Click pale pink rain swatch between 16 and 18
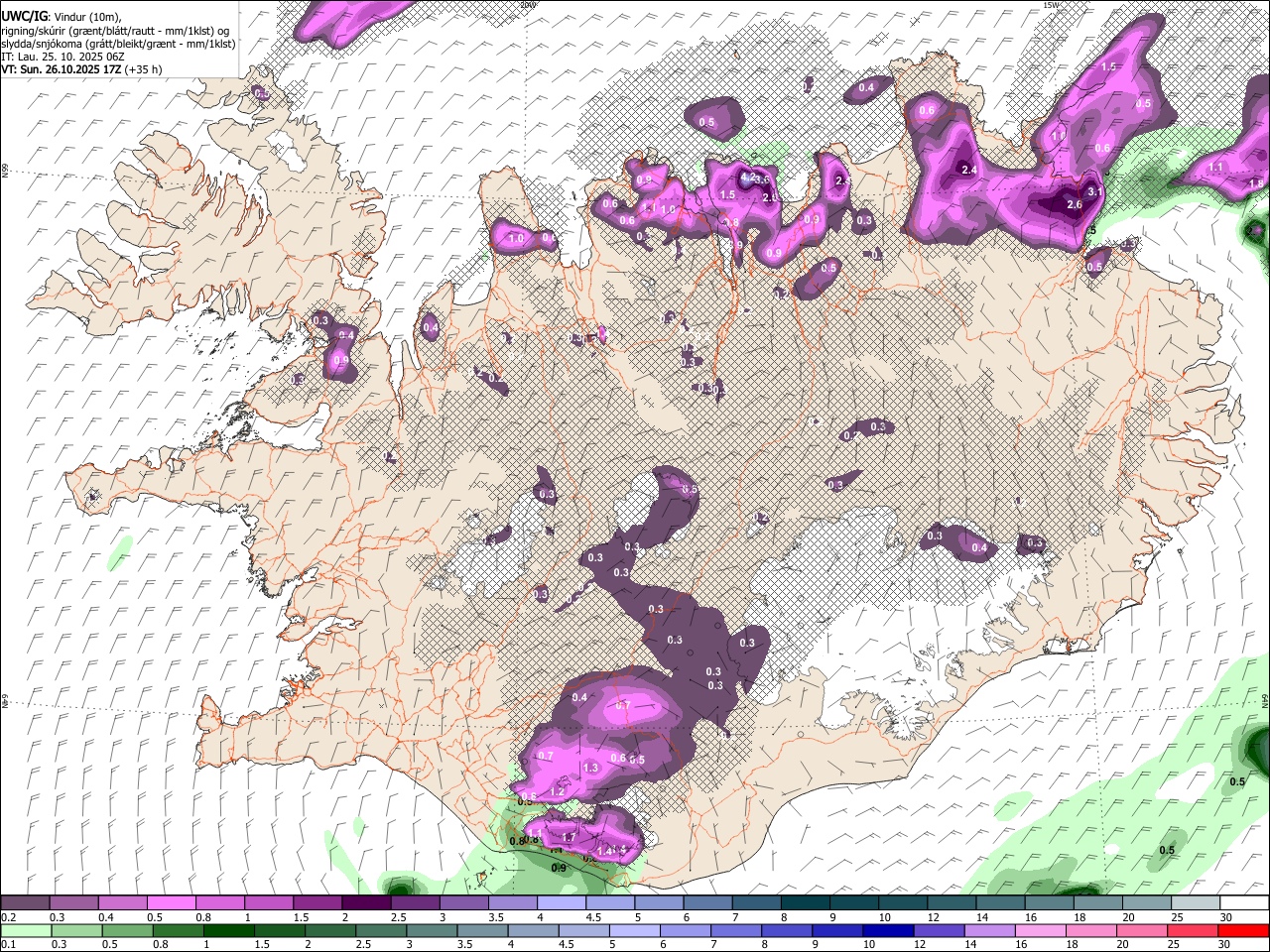Viewport: 1270px width, 952px height. pyautogui.click(x=1040, y=931)
